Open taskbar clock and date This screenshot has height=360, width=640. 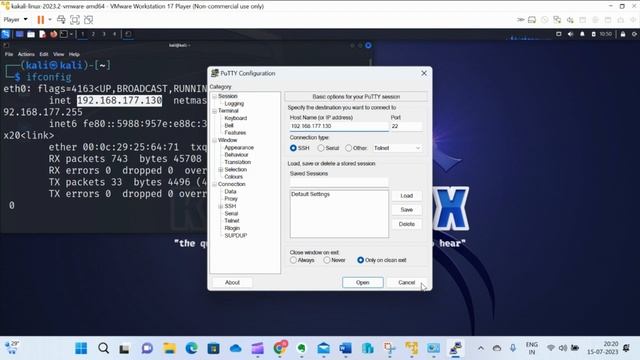pyautogui.click(x=603, y=348)
